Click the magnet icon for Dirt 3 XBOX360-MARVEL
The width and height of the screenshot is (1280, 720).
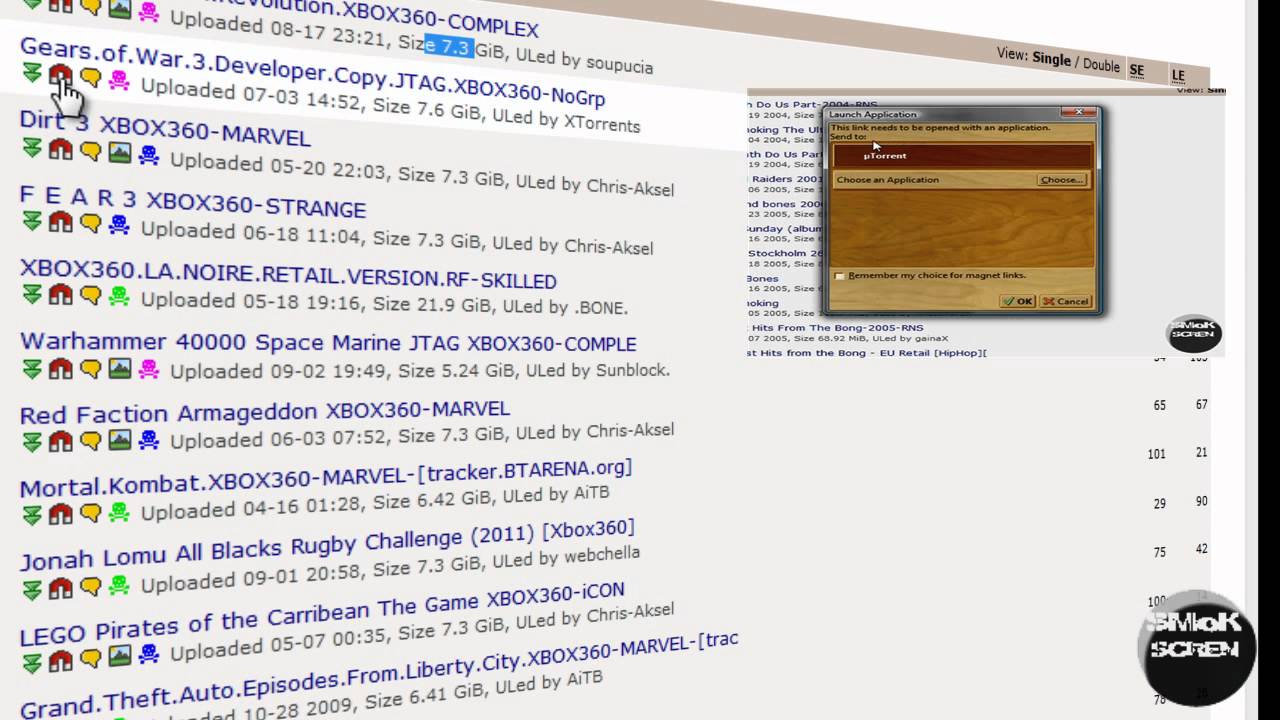pyautogui.click(x=61, y=150)
